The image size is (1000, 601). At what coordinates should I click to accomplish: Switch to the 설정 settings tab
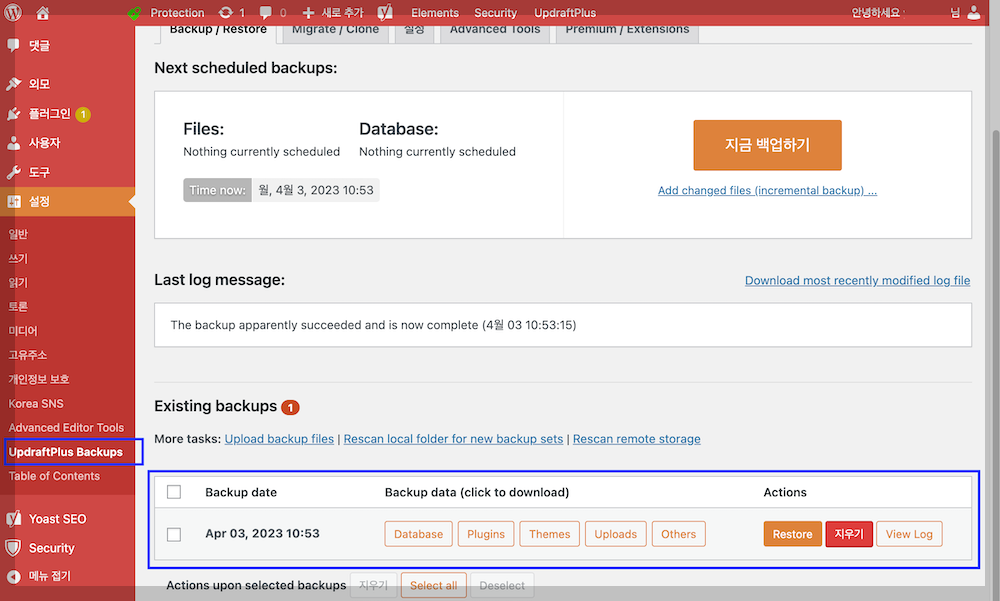tap(415, 31)
